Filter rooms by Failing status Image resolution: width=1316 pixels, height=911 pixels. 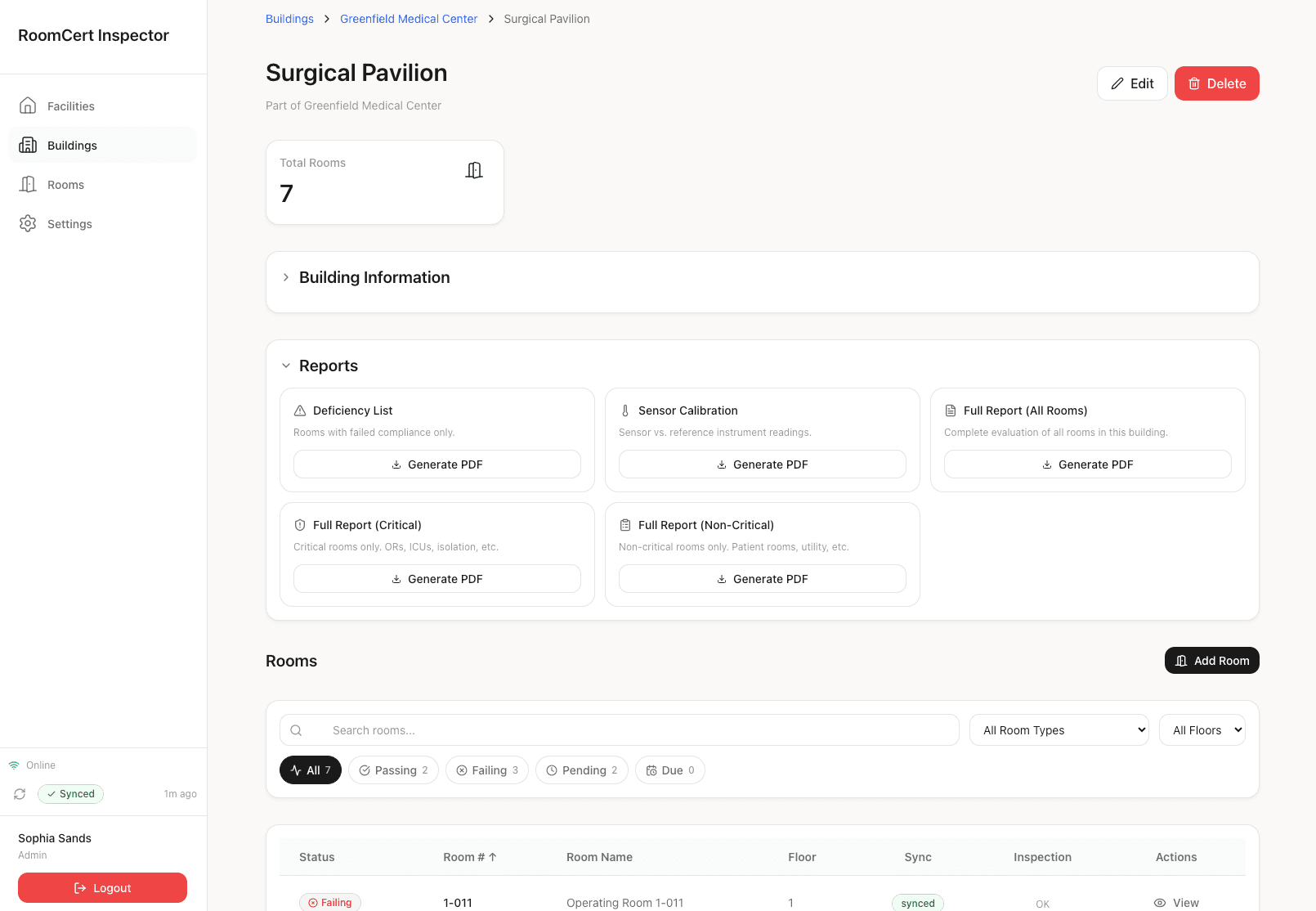click(x=487, y=770)
